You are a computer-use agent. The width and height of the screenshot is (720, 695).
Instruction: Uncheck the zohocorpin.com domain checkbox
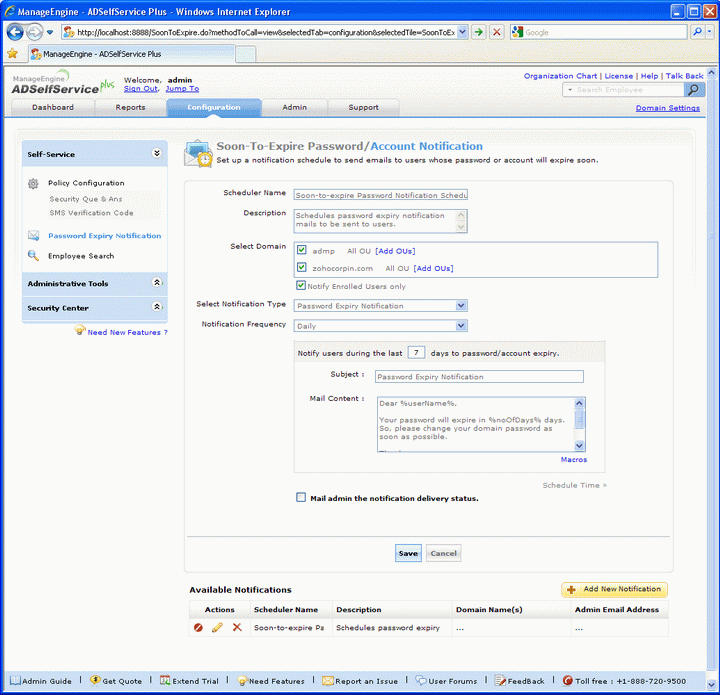(301, 267)
